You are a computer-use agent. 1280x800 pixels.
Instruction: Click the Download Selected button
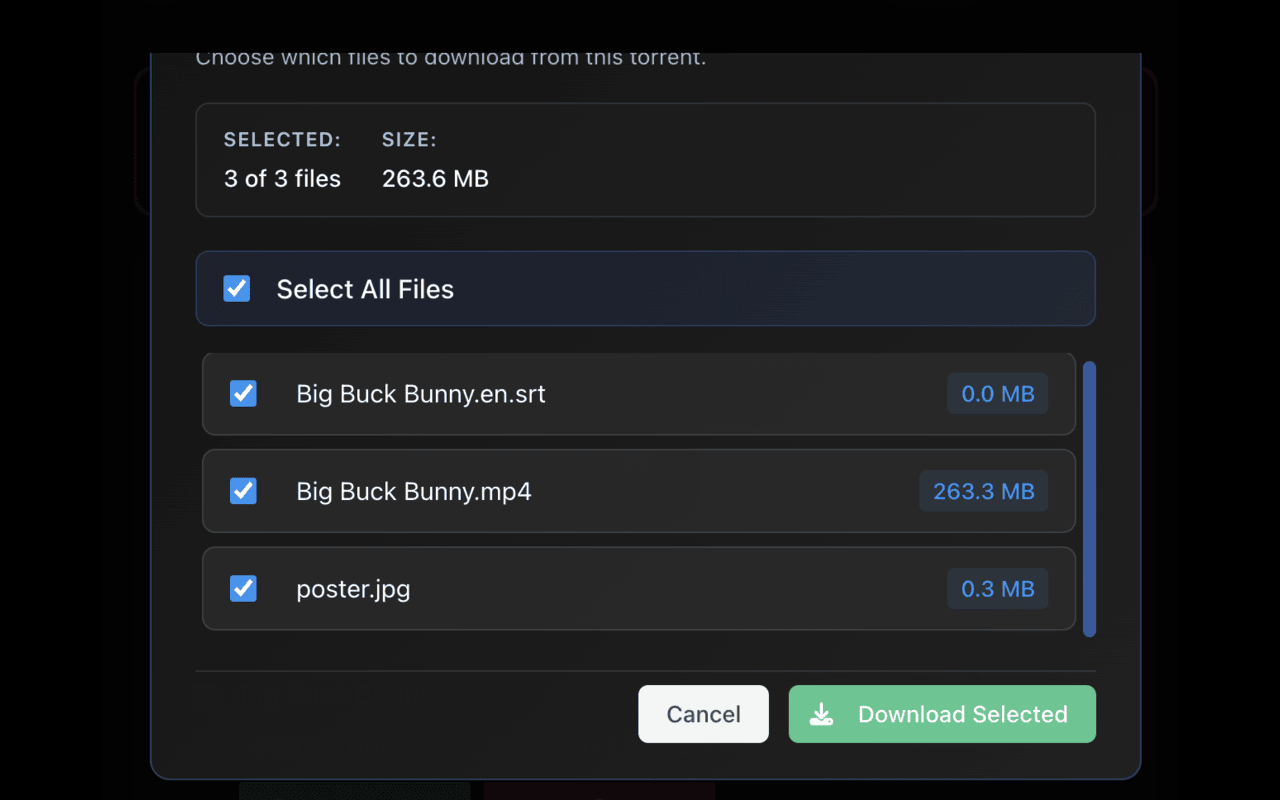tap(942, 714)
